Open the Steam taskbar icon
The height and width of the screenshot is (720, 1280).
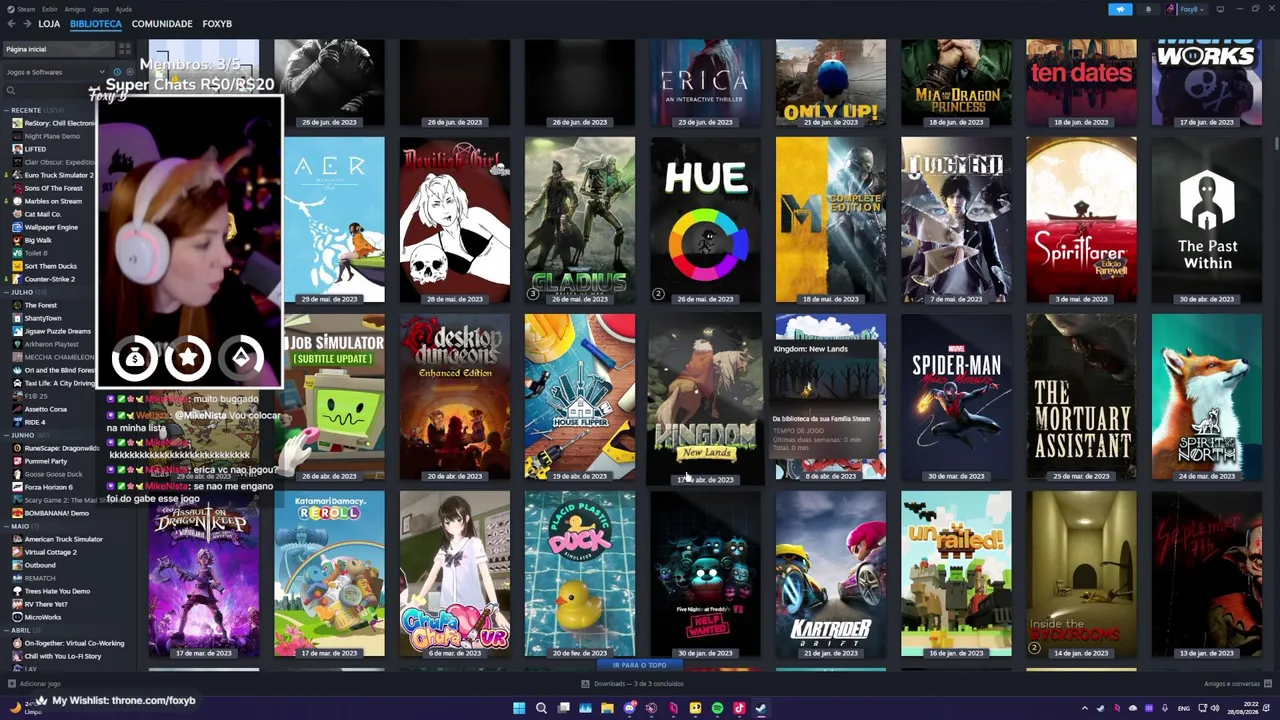coord(761,708)
